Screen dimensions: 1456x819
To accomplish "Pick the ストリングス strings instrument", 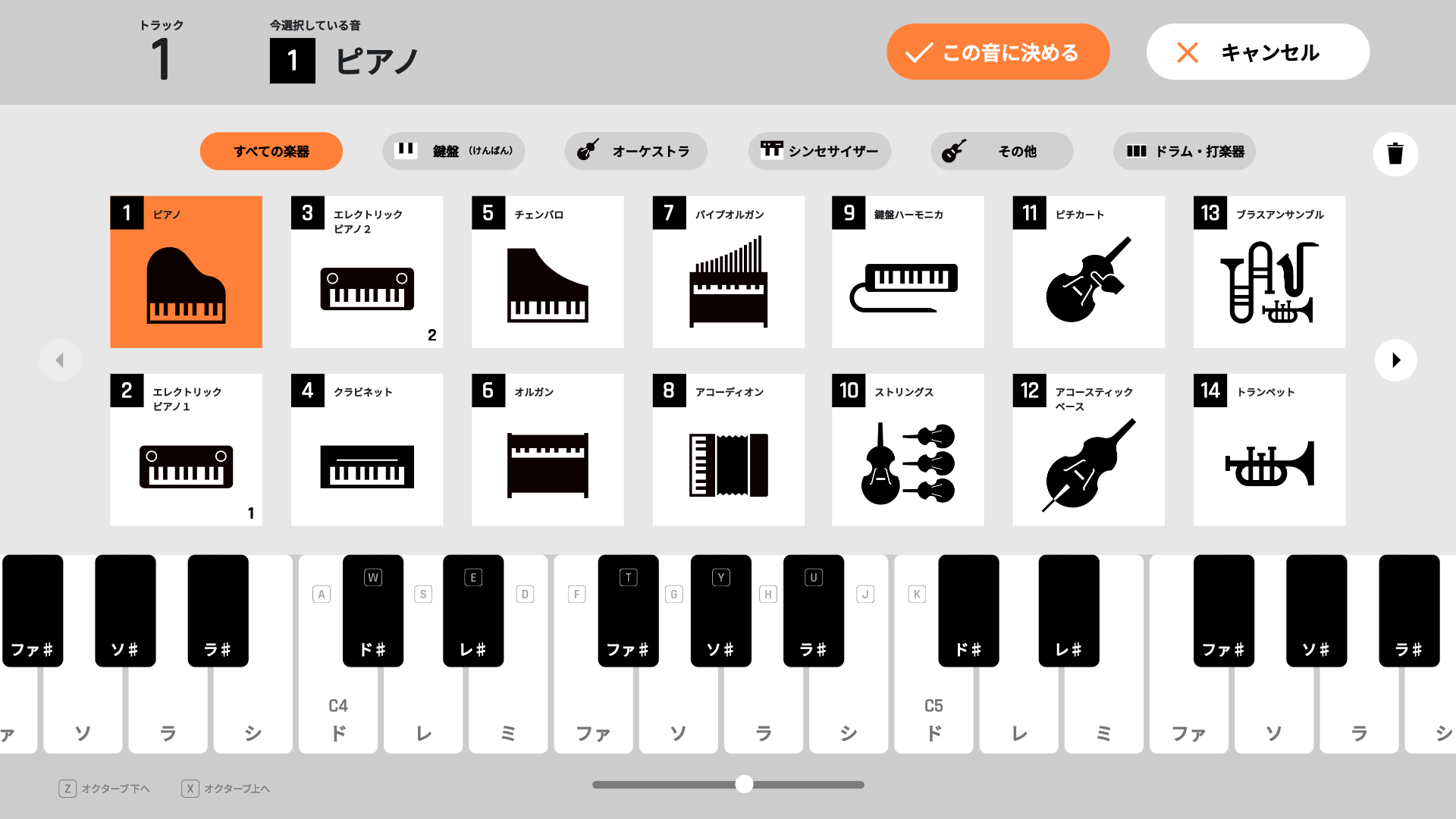I will click(908, 450).
